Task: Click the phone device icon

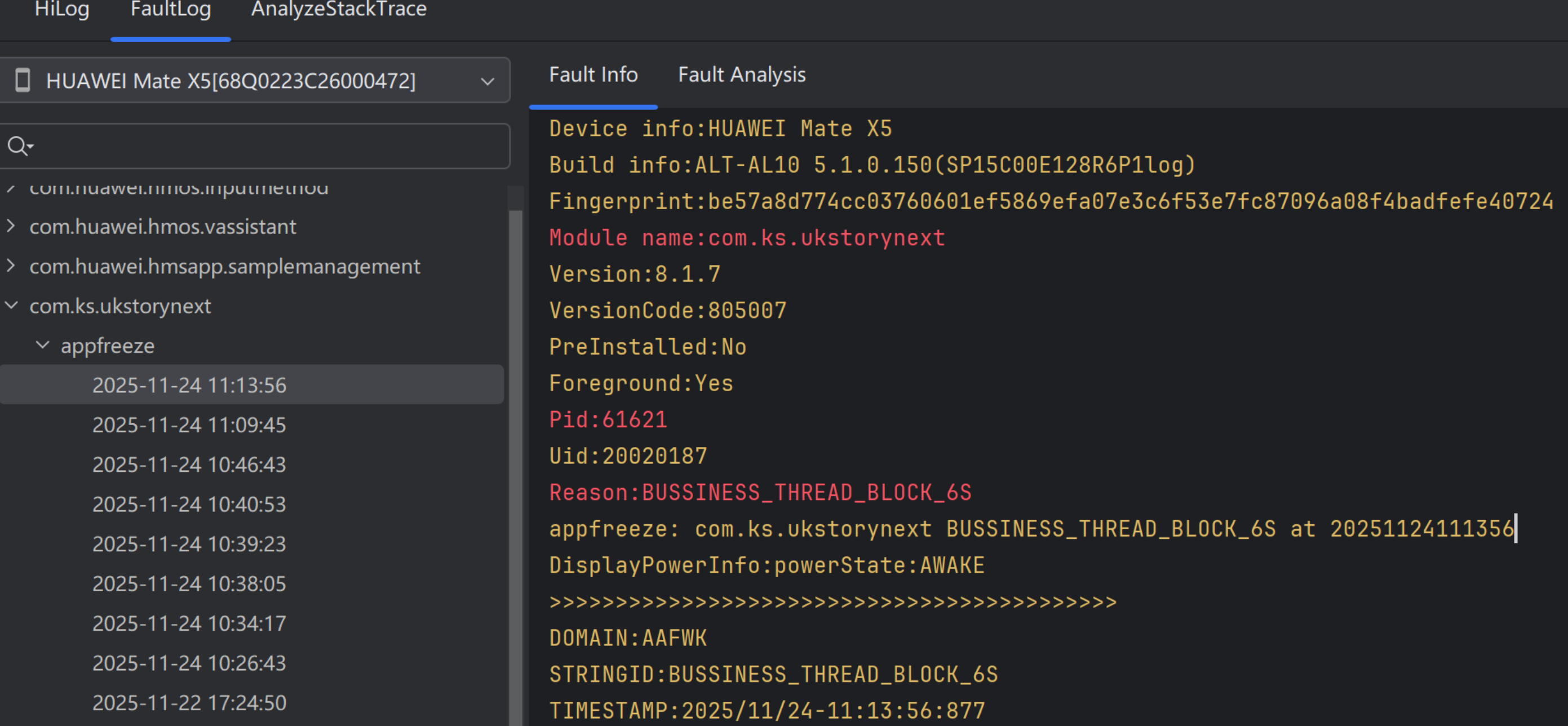Action: [23, 81]
